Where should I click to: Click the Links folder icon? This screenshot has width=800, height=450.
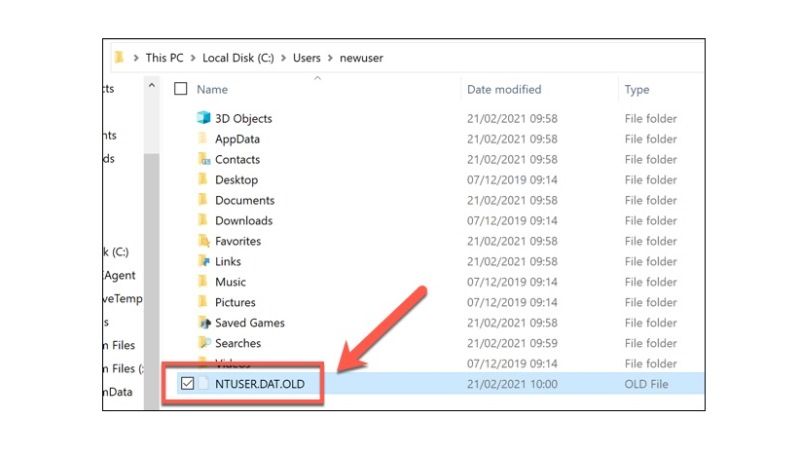point(204,261)
